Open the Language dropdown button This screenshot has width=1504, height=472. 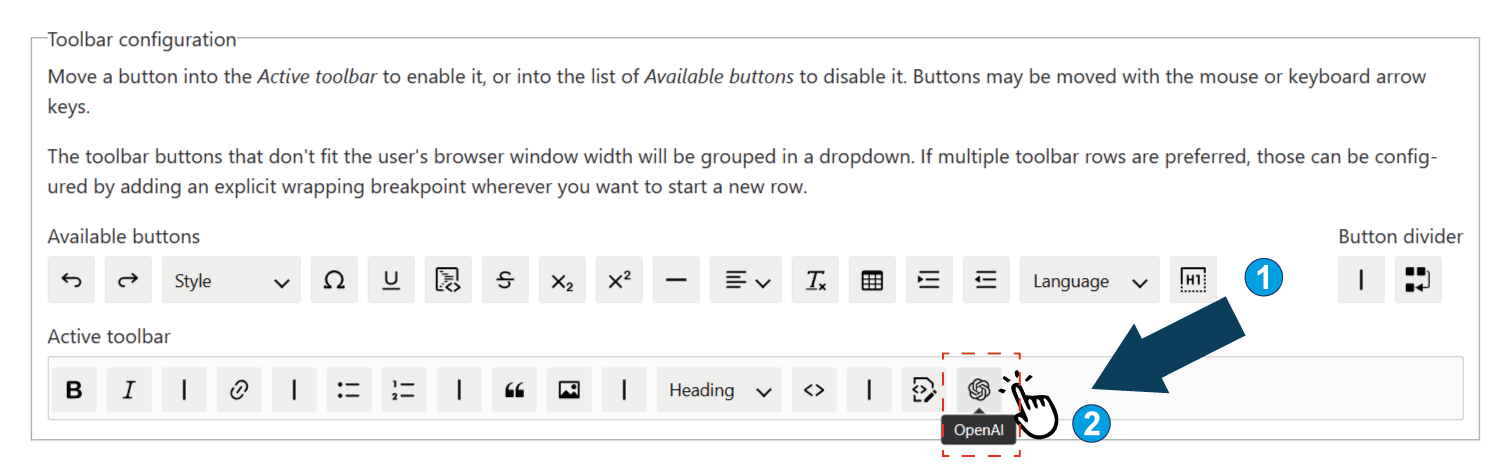[x=1090, y=281]
